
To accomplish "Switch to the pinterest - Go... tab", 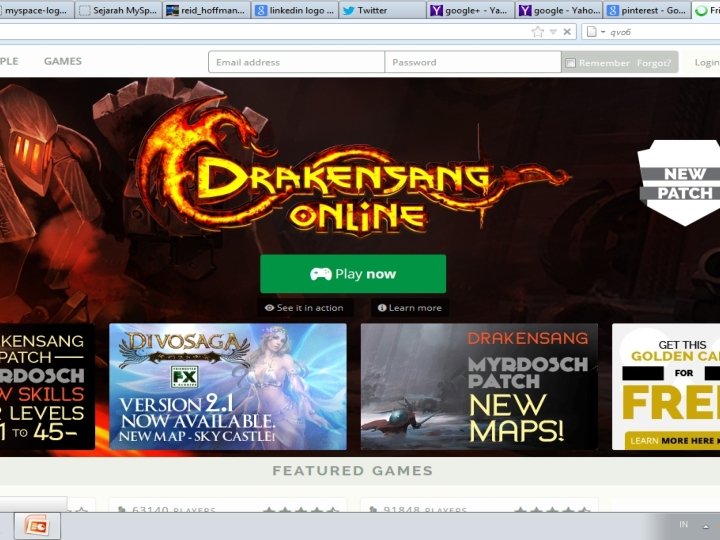I will (647, 10).
